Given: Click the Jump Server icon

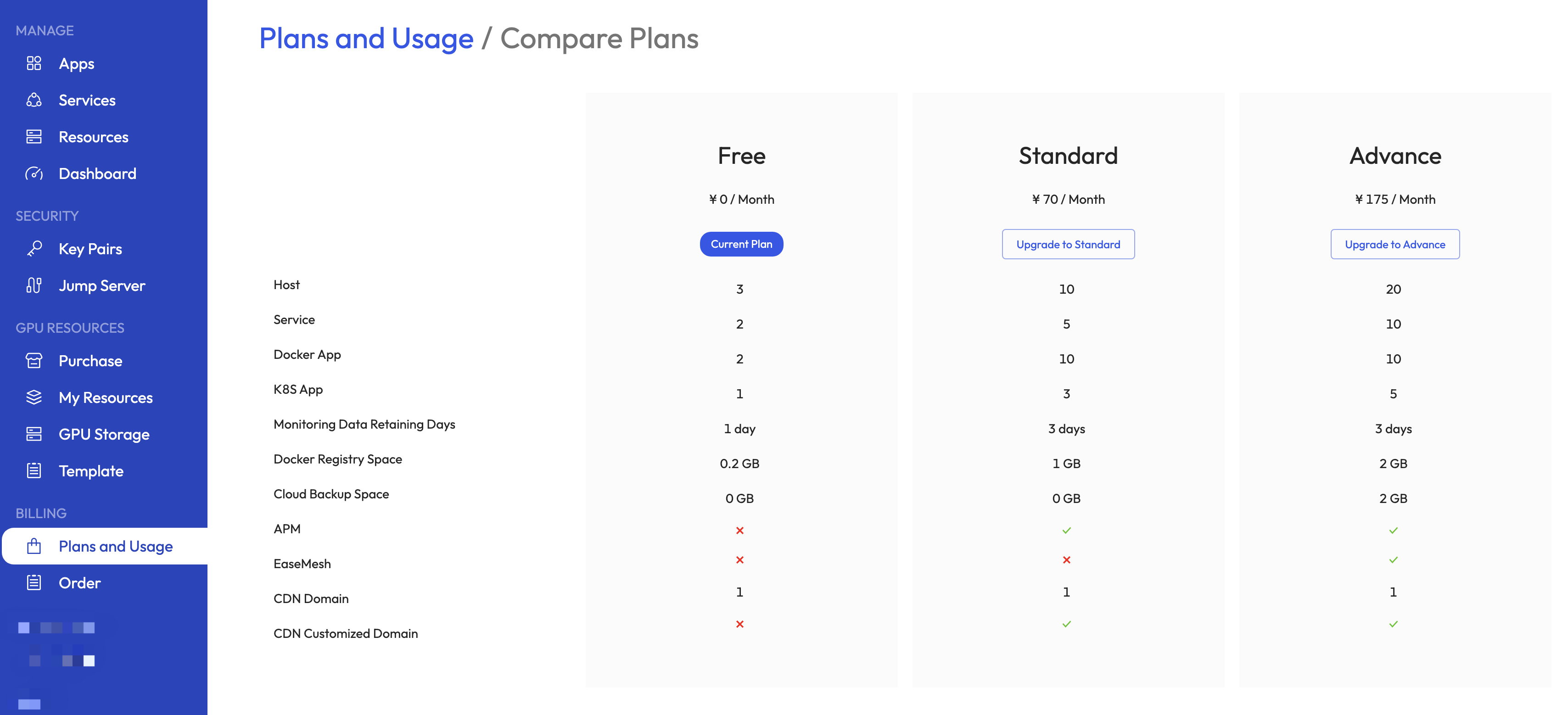Looking at the screenshot, I should pyautogui.click(x=34, y=285).
